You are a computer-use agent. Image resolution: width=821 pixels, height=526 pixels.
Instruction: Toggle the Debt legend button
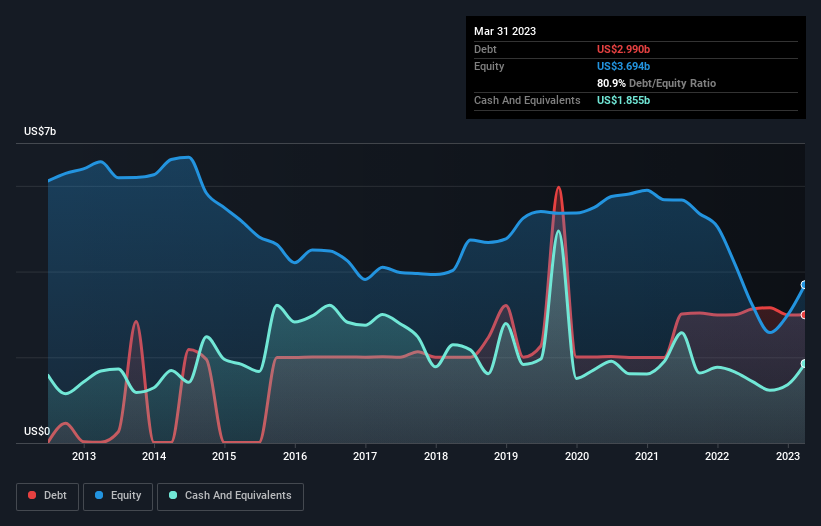click(x=48, y=496)
